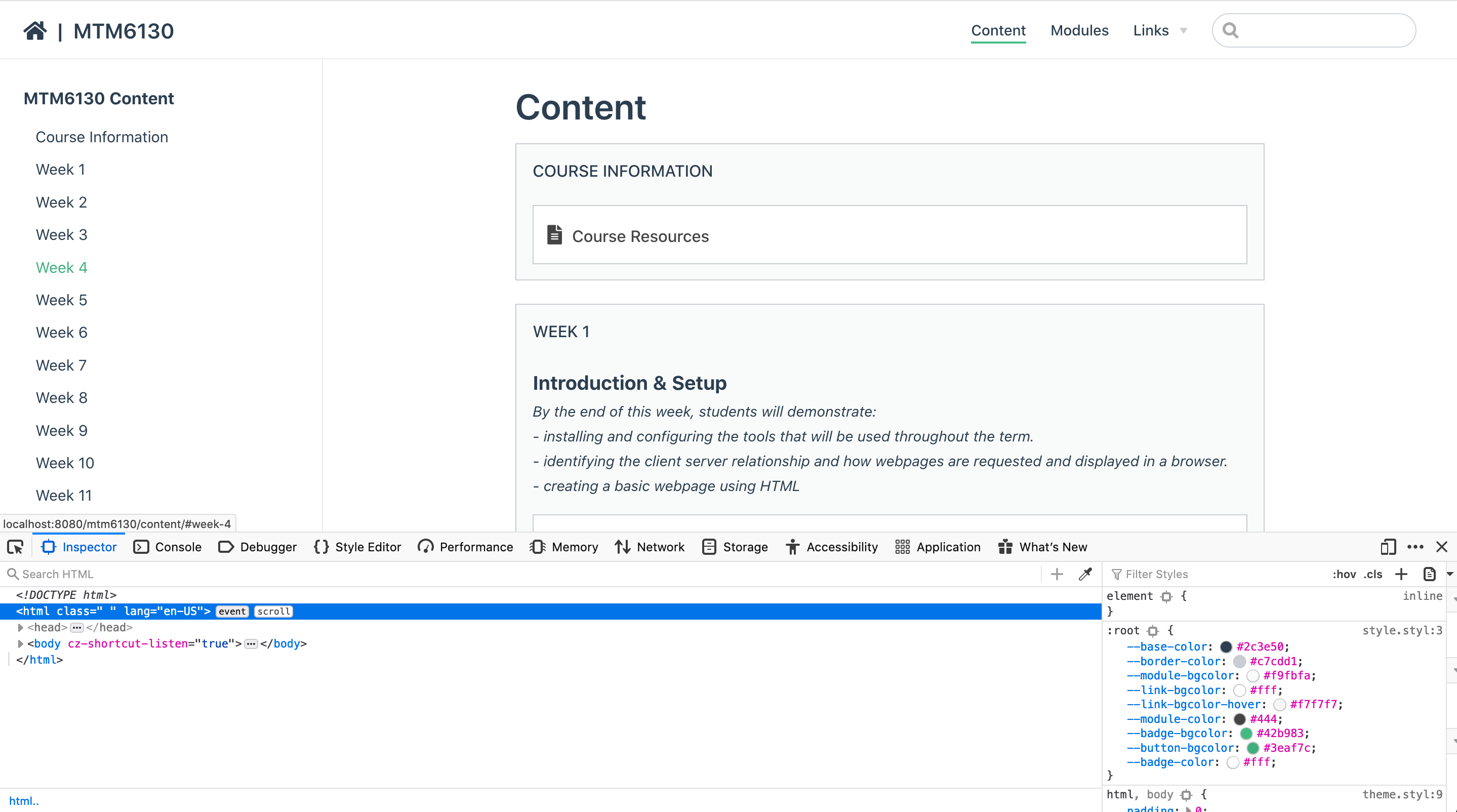Click the Application grid icon
Image resolution: width=1457 pixels, height=812 pixels.
(902, 547)
